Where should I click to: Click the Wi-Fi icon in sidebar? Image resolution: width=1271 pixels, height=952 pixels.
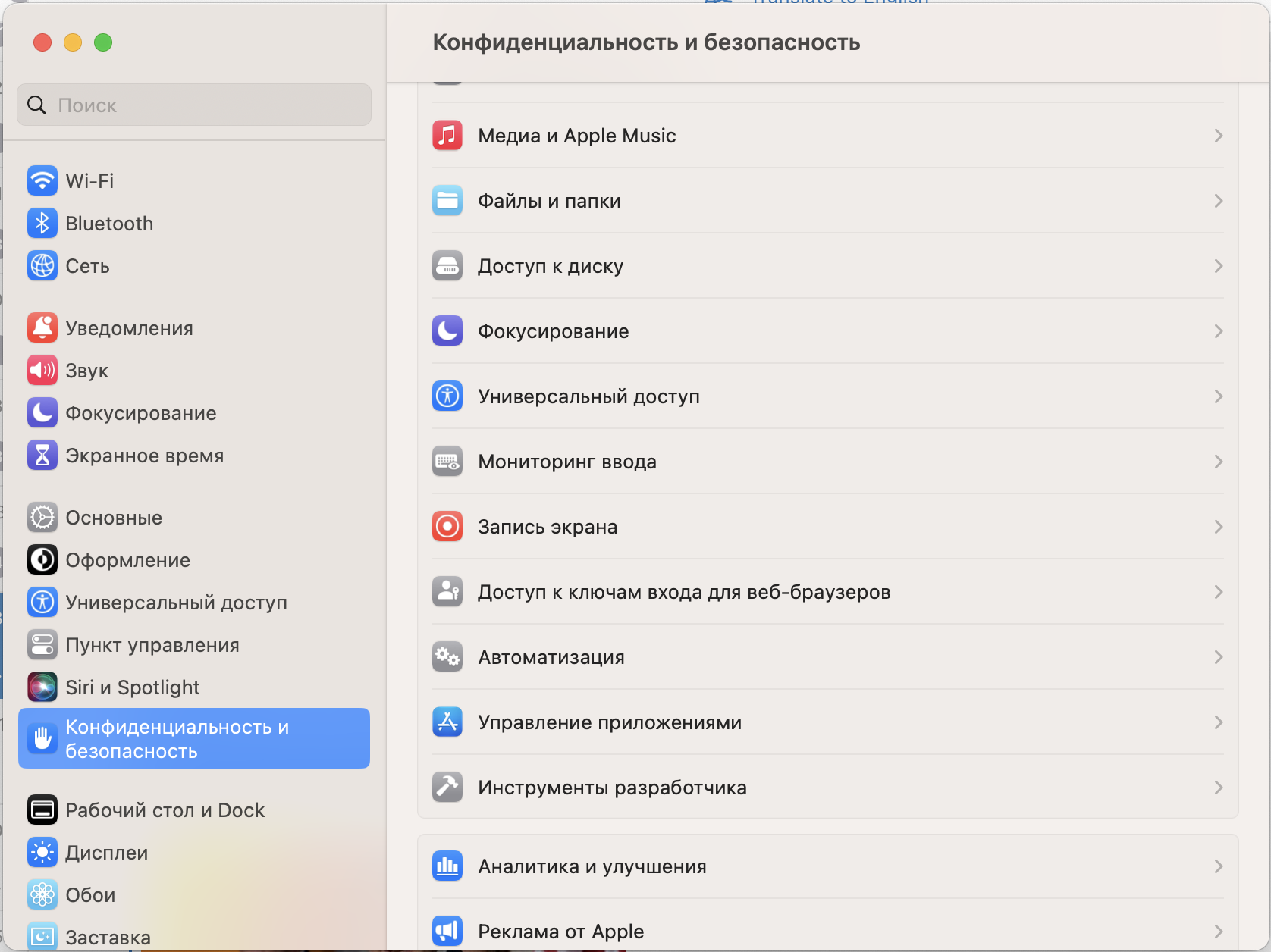42,180
